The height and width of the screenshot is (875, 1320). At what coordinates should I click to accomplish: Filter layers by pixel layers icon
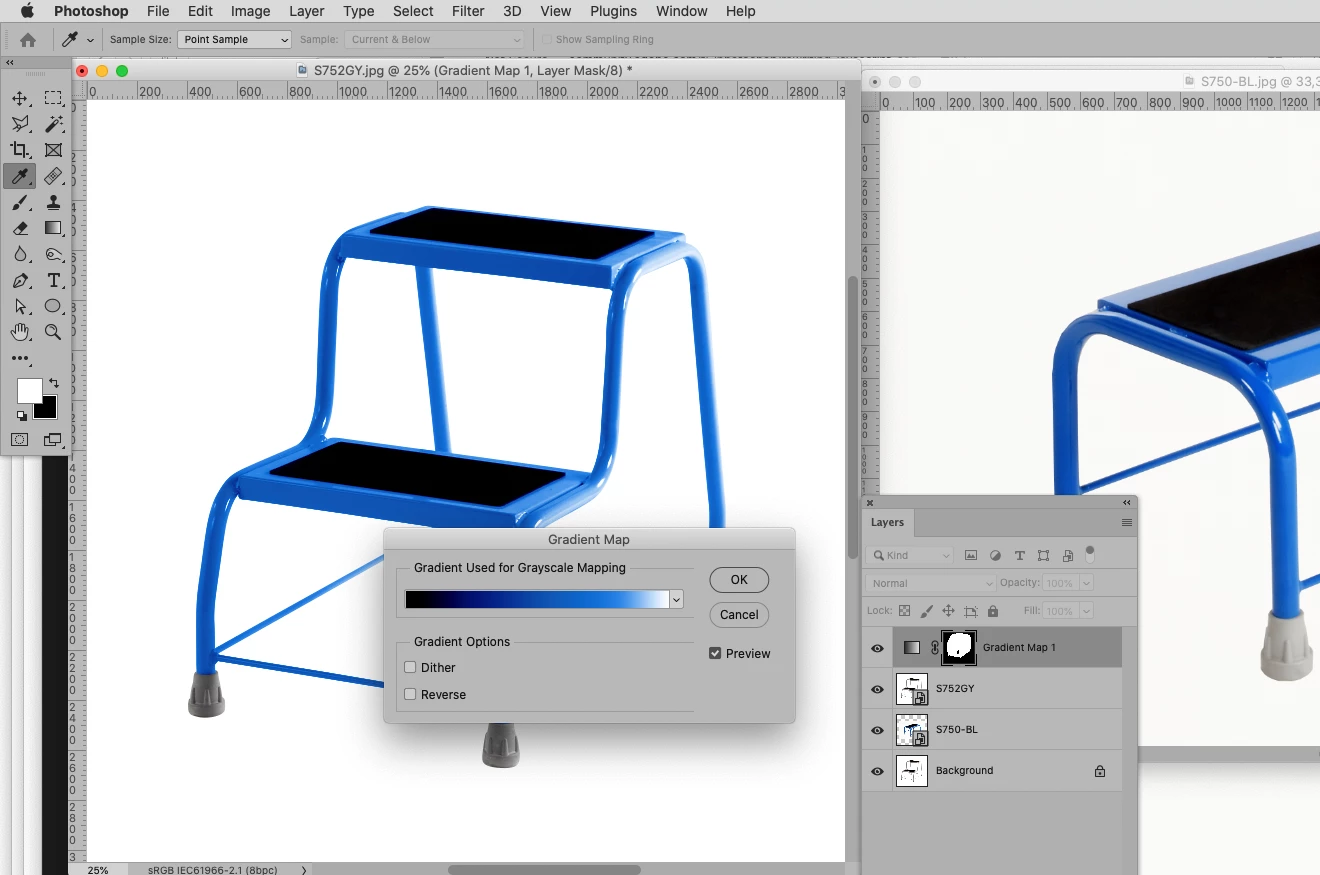971,556
